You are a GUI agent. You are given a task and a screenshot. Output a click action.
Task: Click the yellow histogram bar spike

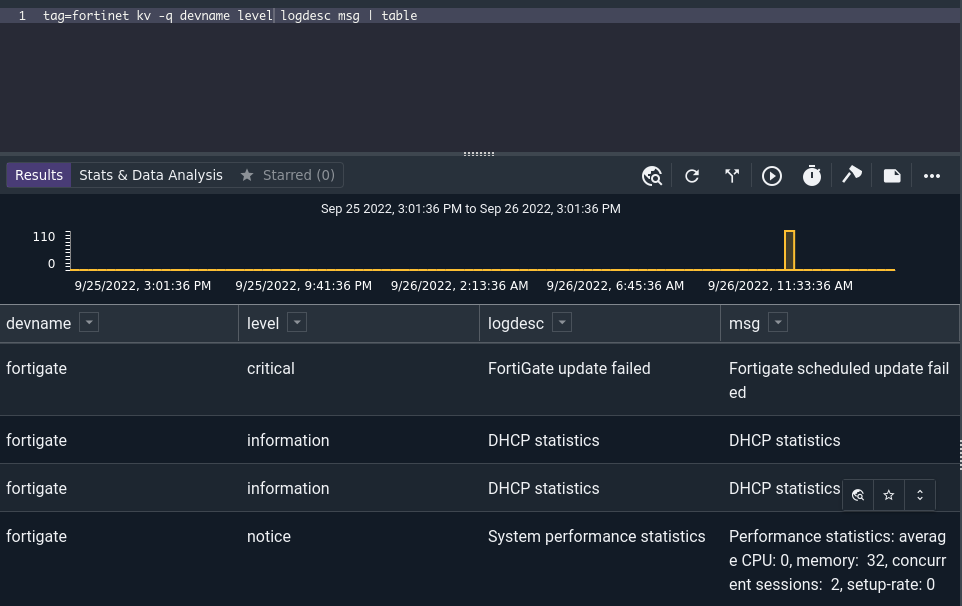tap(790, 250)
